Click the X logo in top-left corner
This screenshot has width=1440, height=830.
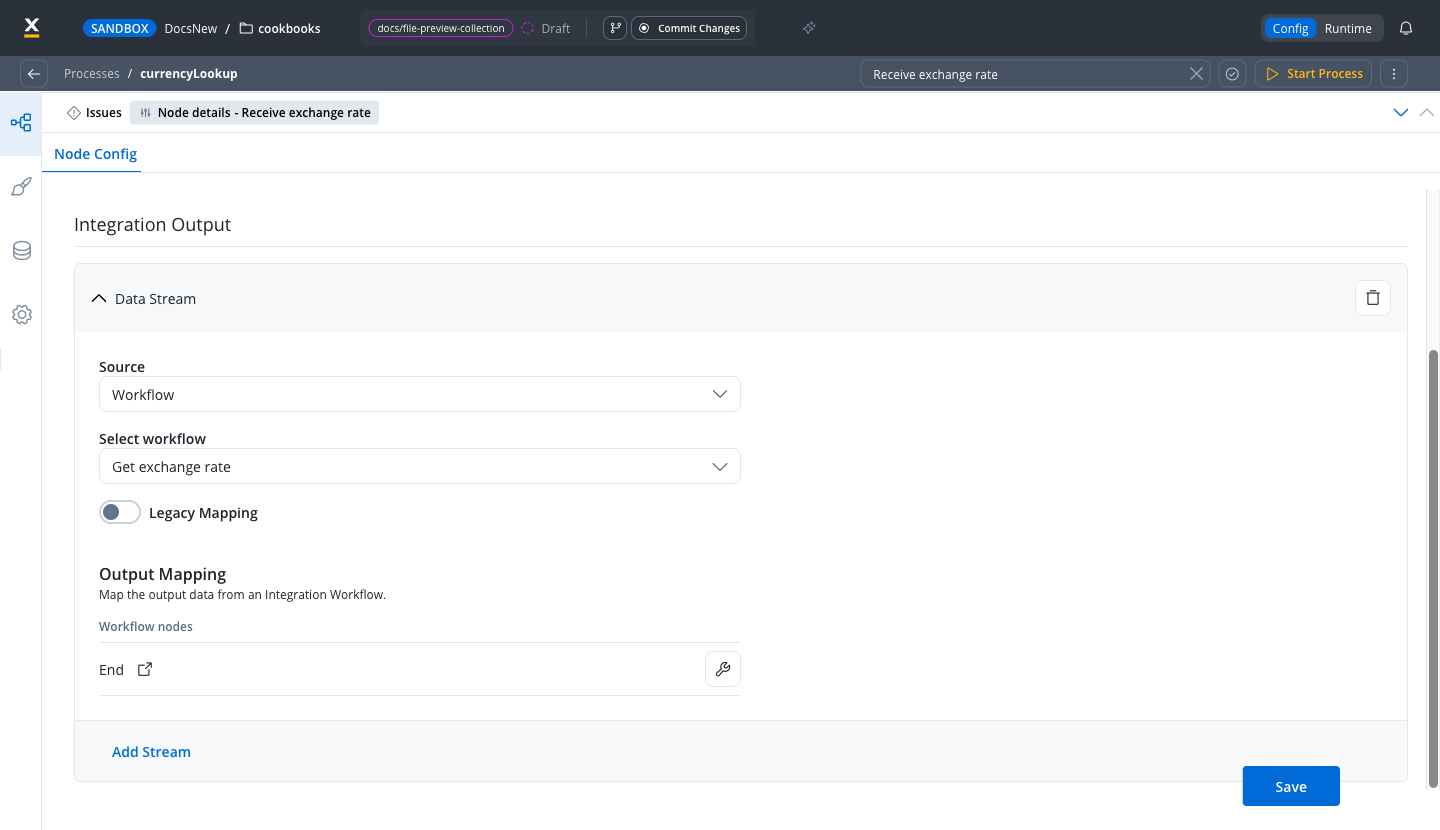[x=31, y=27]
